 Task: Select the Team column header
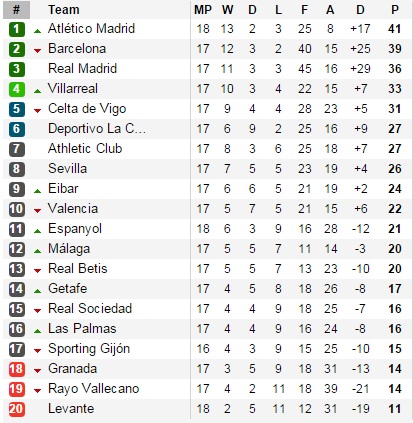point(63,10)
